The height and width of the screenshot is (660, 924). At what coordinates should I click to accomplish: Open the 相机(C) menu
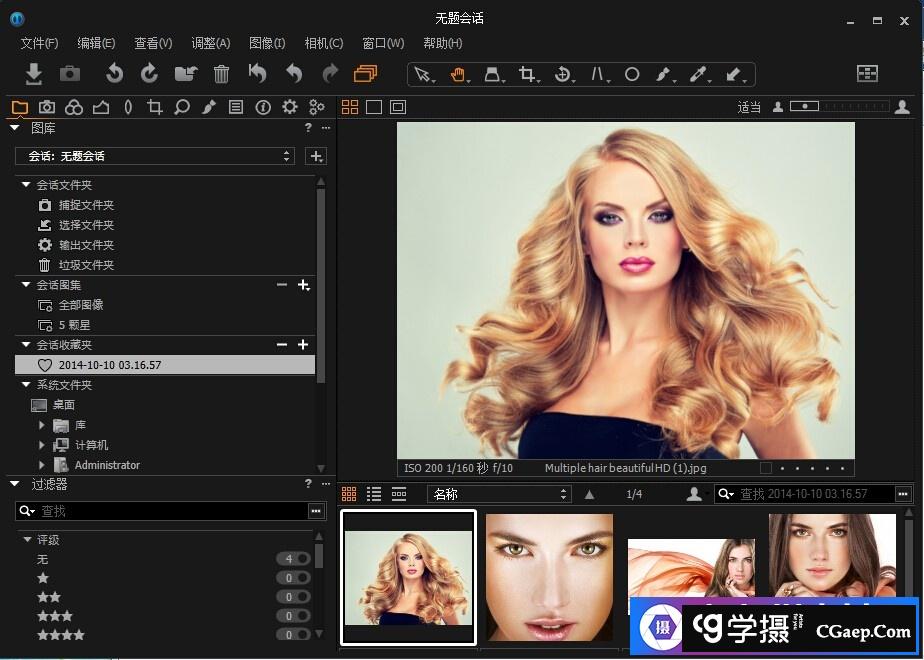point(323,43)
